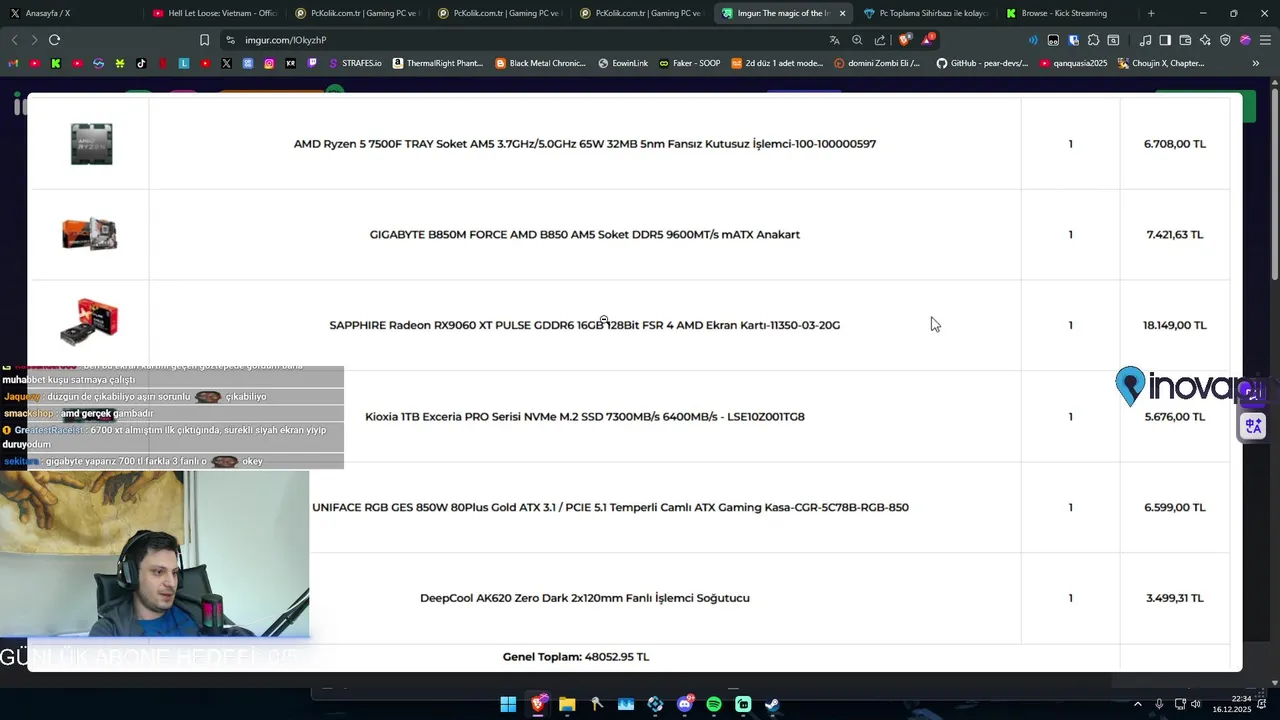
Task: Open the browser hamburger menu
Action: [1265, 40]
